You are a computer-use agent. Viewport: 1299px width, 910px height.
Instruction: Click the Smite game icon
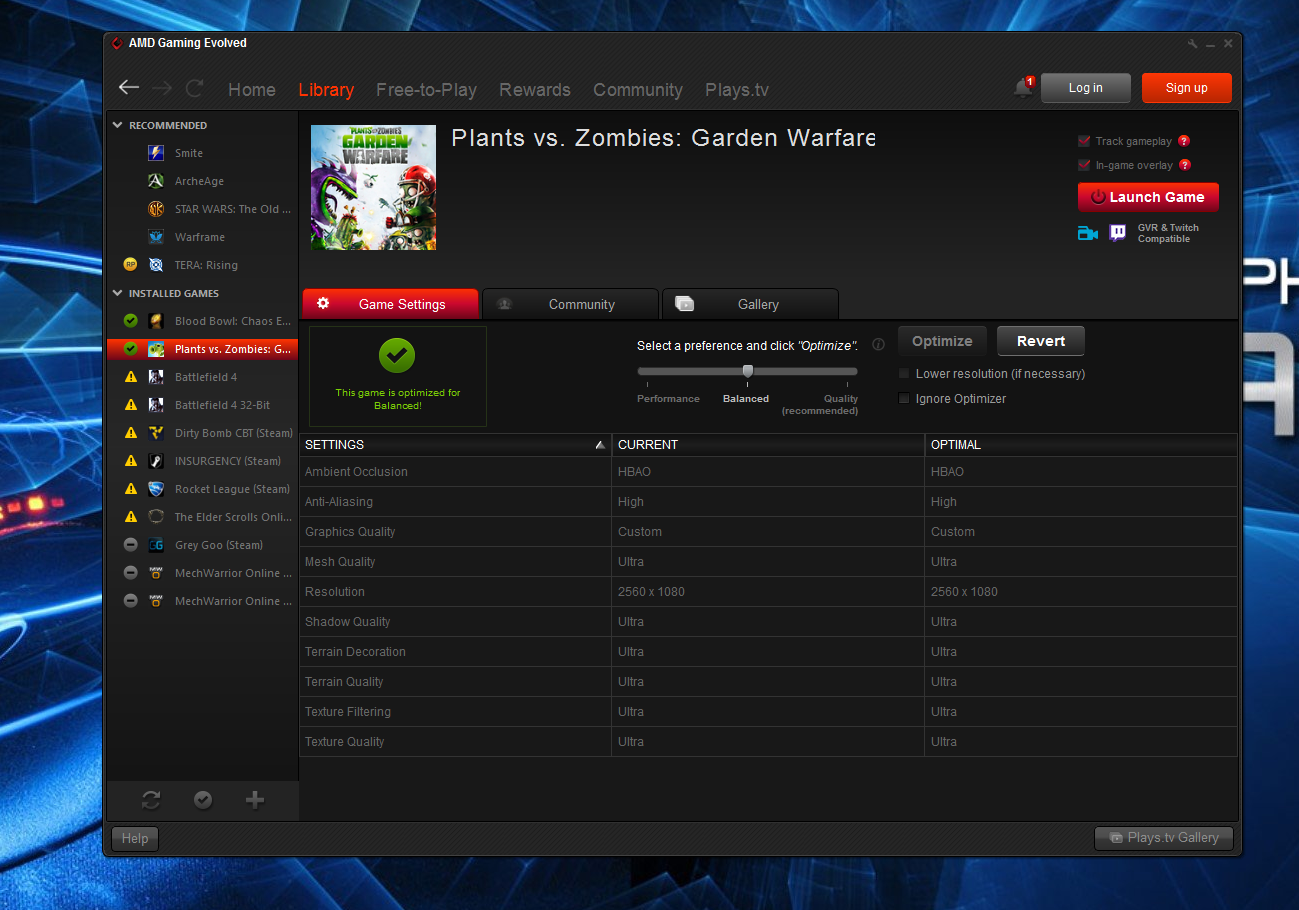coord(156,153)
